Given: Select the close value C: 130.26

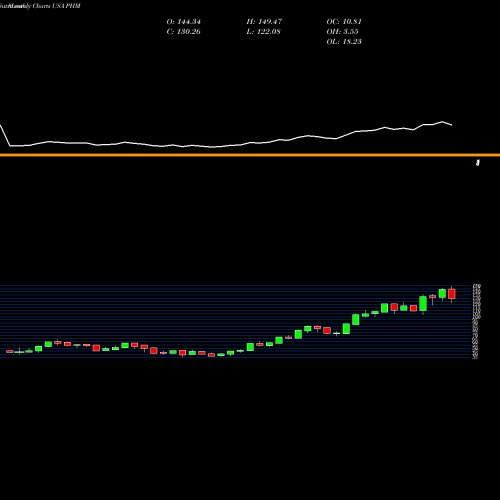Looking at the screenshot, I should 184,32.
